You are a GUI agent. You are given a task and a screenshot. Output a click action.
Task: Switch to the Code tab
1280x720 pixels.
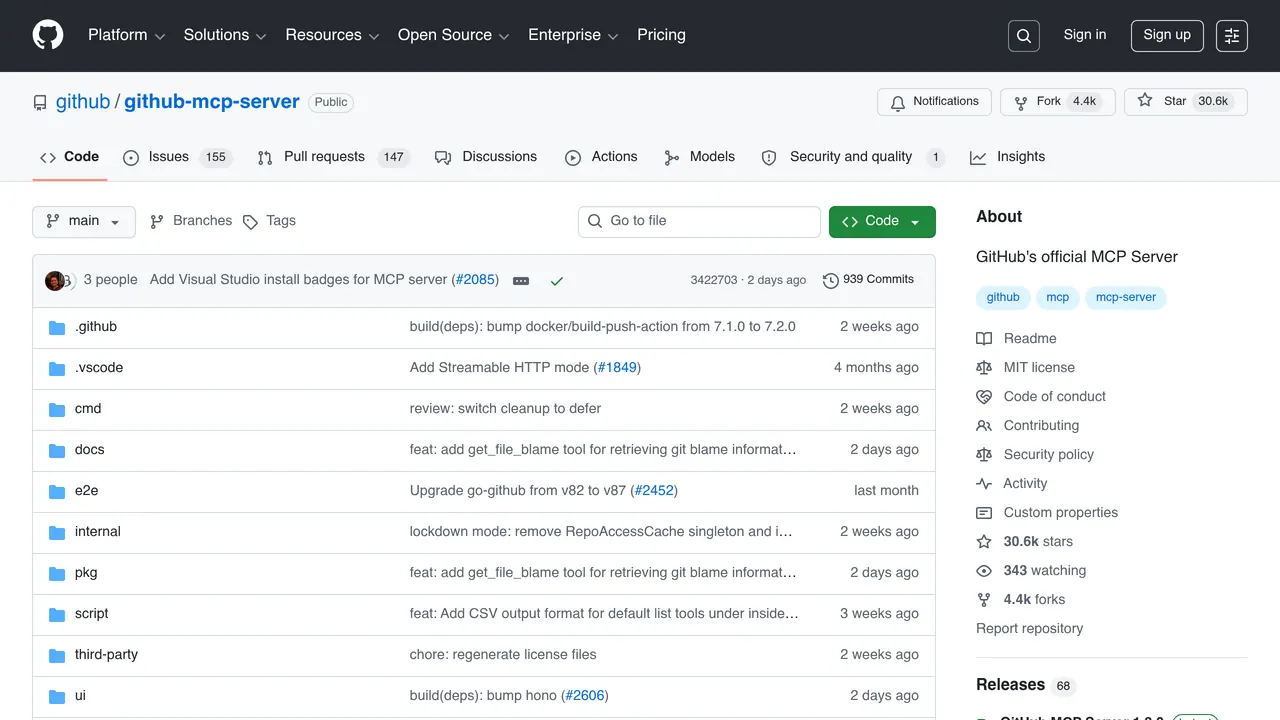[x=70, y=157]
